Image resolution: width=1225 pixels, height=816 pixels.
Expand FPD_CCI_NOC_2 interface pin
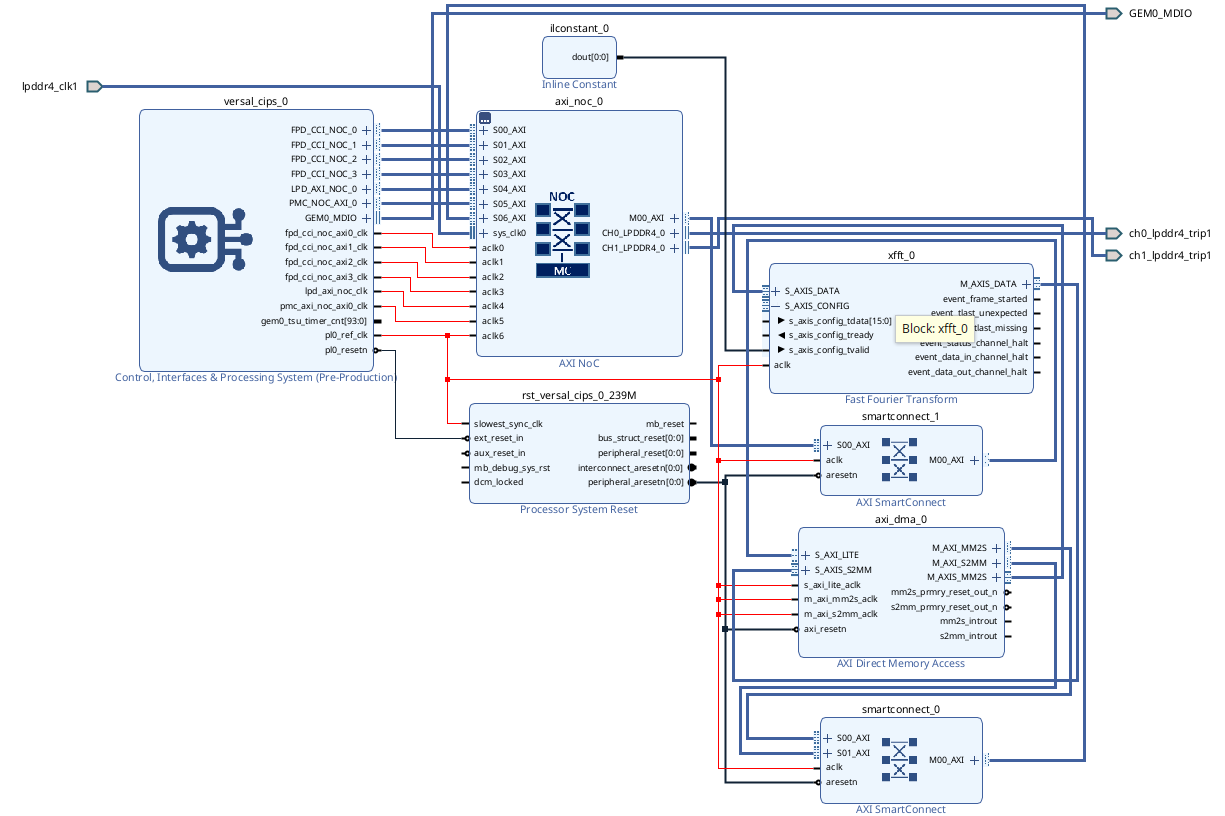pos(366,159)
